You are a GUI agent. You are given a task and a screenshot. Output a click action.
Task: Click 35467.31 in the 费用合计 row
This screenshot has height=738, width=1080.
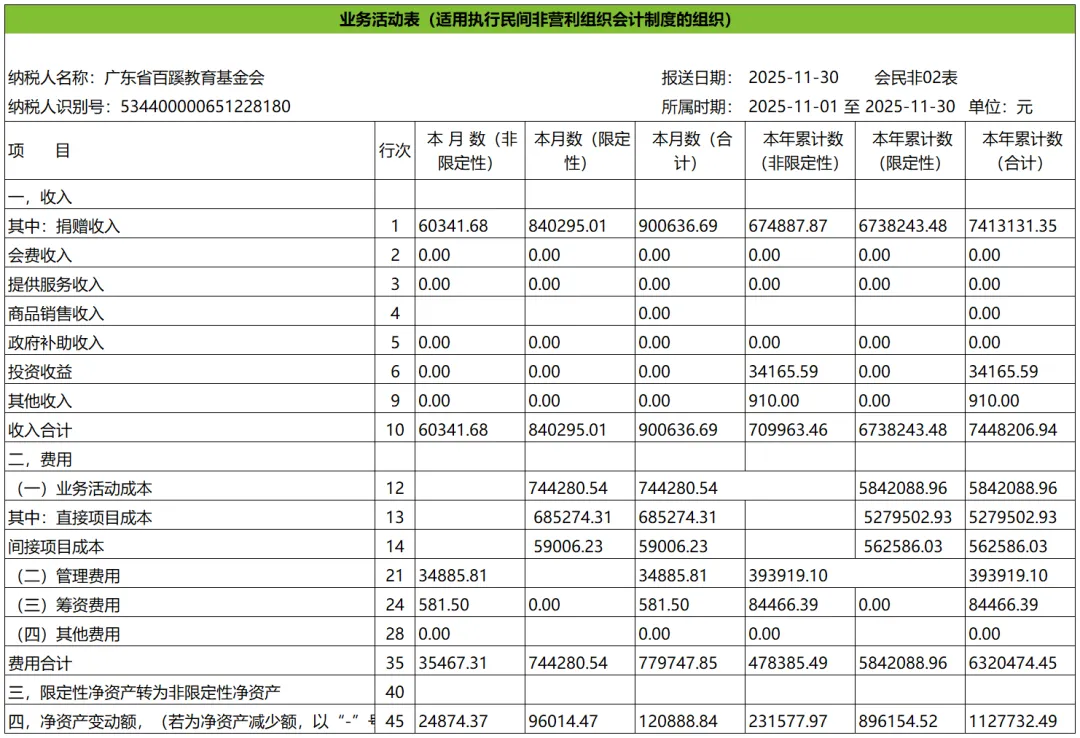[453, 664]
